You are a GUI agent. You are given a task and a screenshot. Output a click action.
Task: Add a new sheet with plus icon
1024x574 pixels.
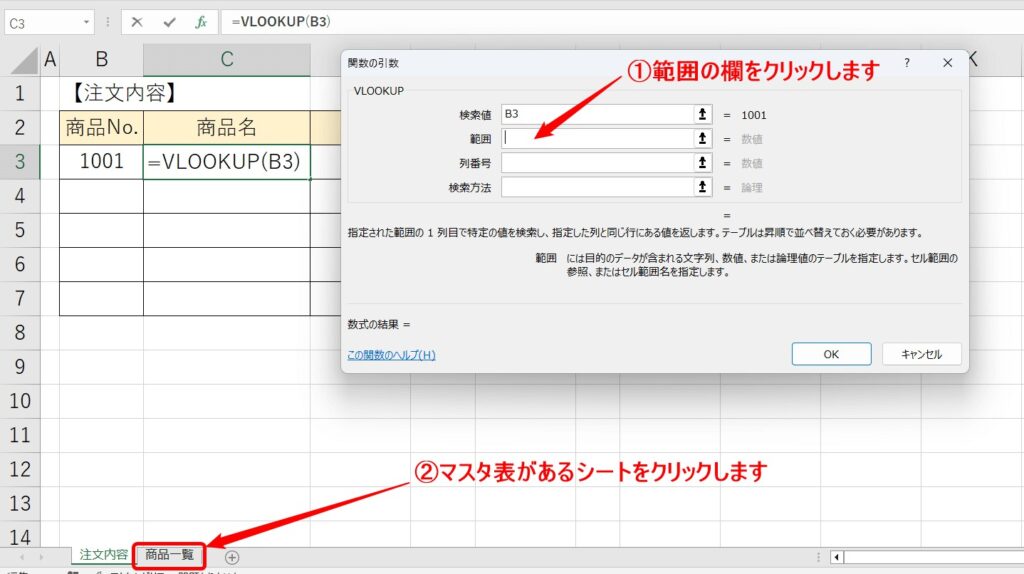click(x=232, y=557)
